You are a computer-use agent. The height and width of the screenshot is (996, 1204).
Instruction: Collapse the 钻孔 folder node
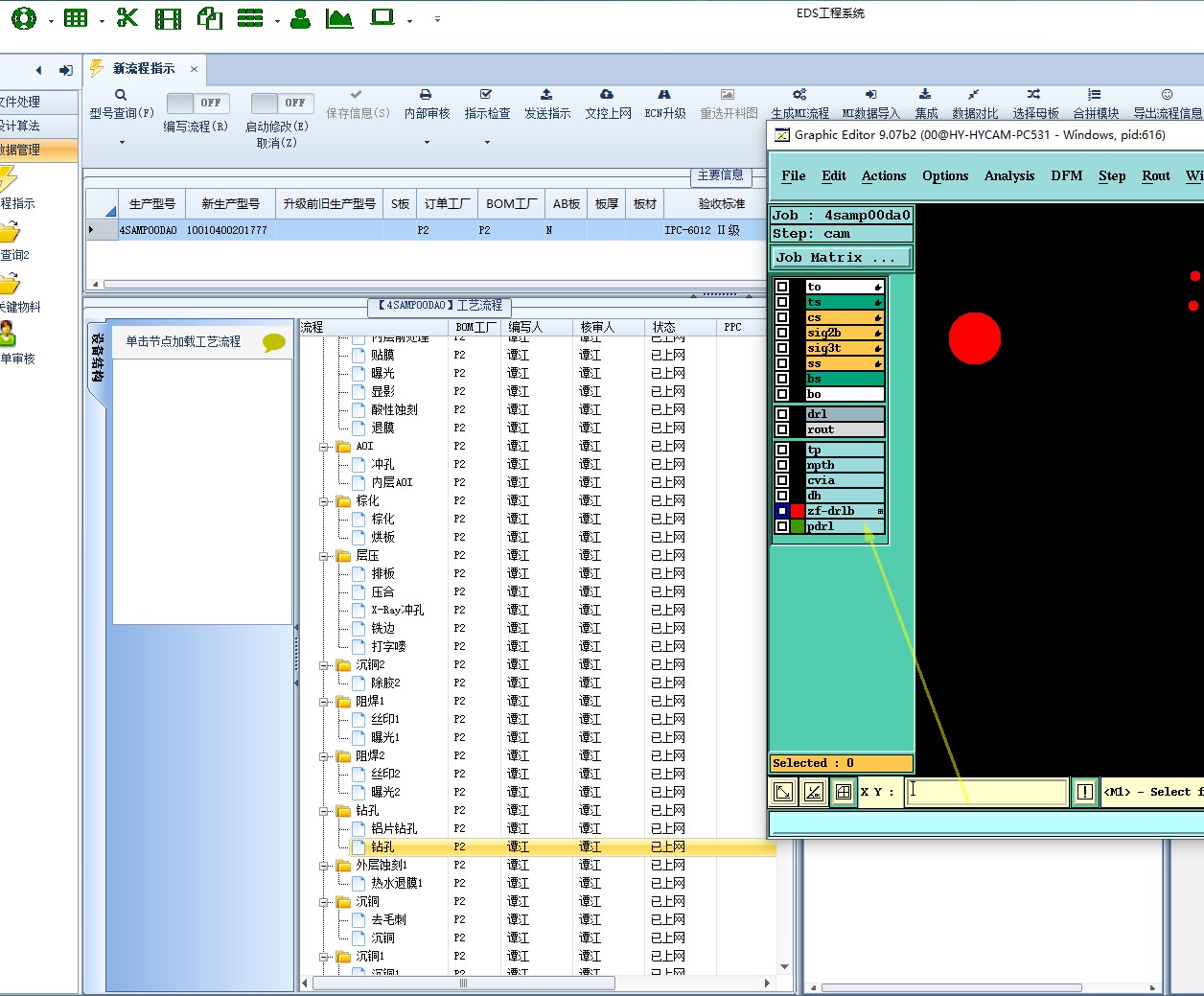[x=325, y=811]
